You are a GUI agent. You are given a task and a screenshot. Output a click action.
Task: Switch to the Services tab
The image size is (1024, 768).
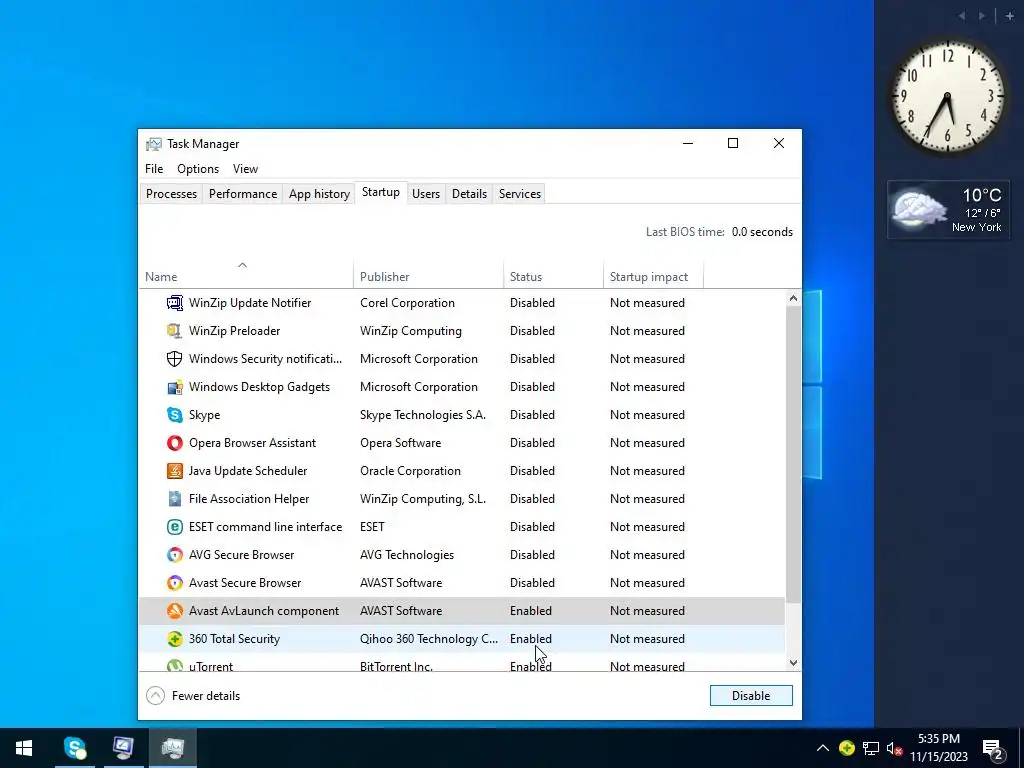520,194
